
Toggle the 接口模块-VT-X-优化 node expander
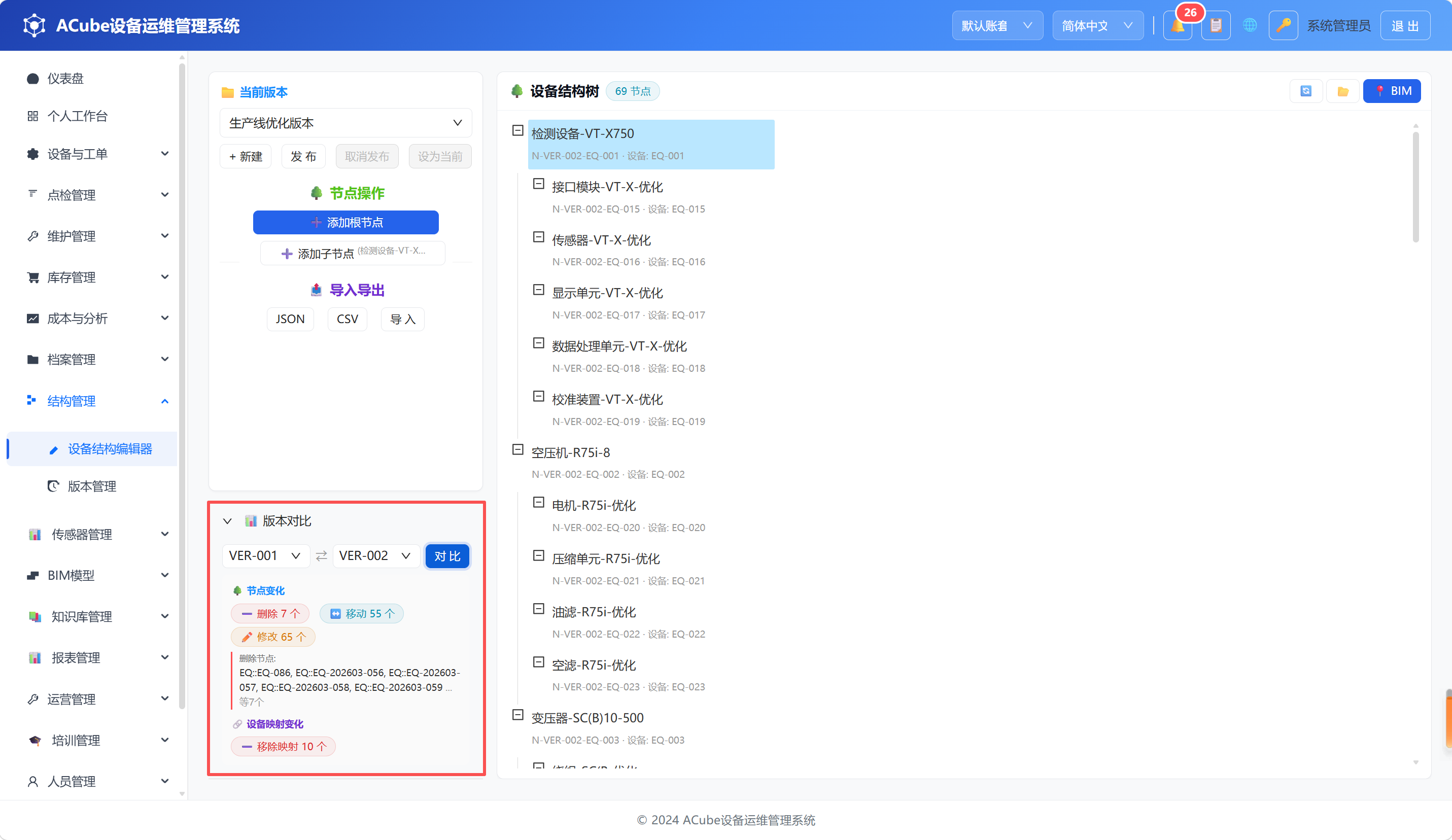click(538, 184)
